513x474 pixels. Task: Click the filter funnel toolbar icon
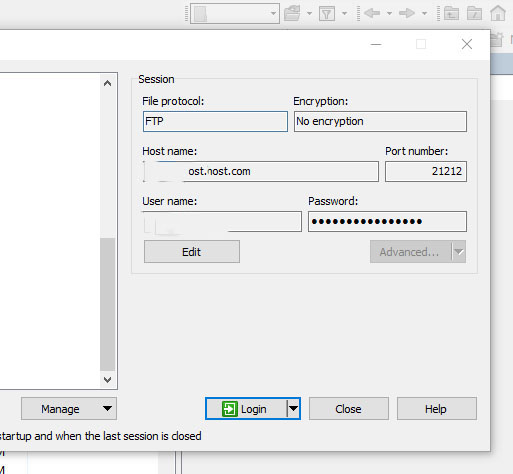click(327, 14)
